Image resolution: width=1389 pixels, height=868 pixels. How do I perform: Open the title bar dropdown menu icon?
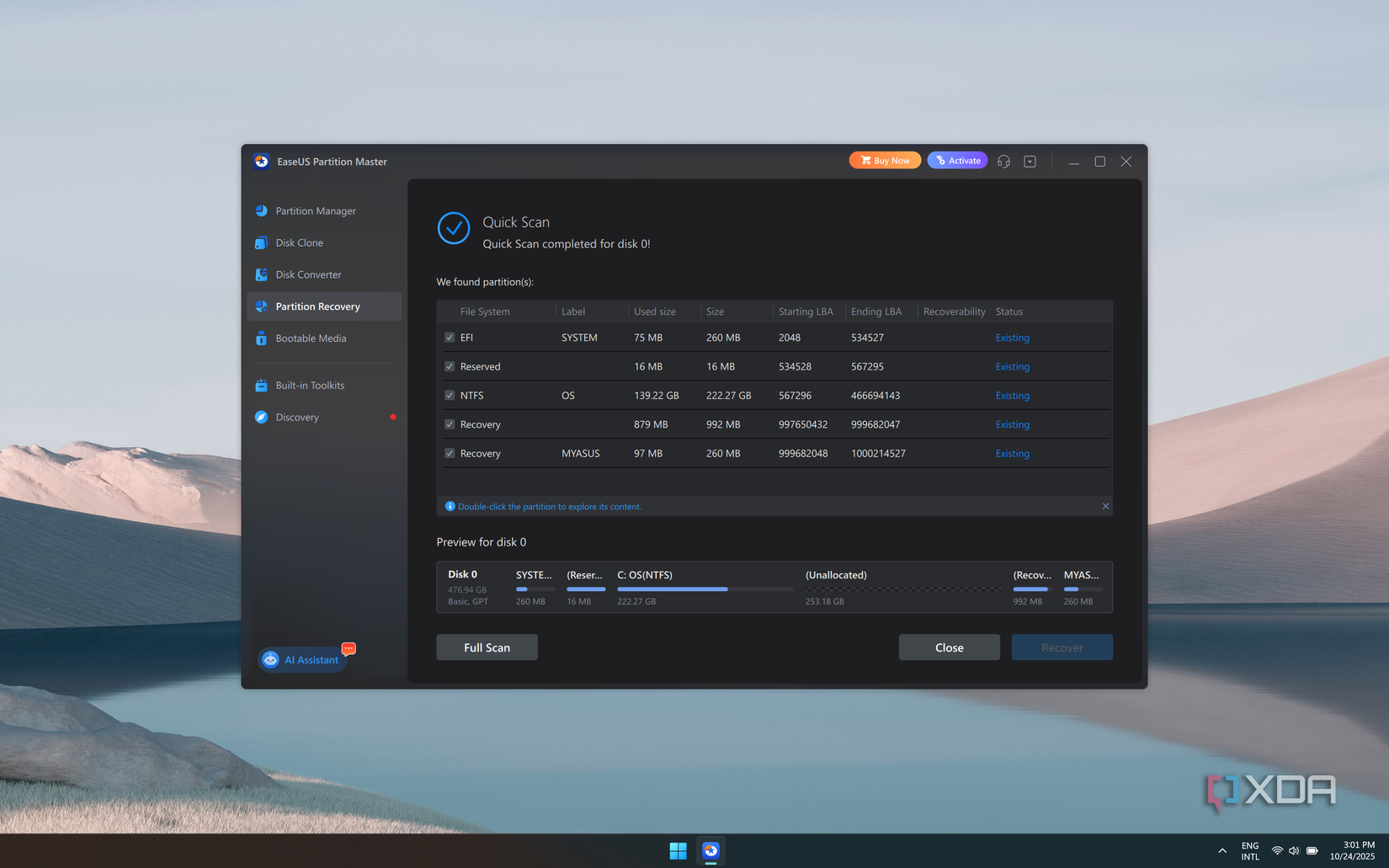pos(1030,161)
